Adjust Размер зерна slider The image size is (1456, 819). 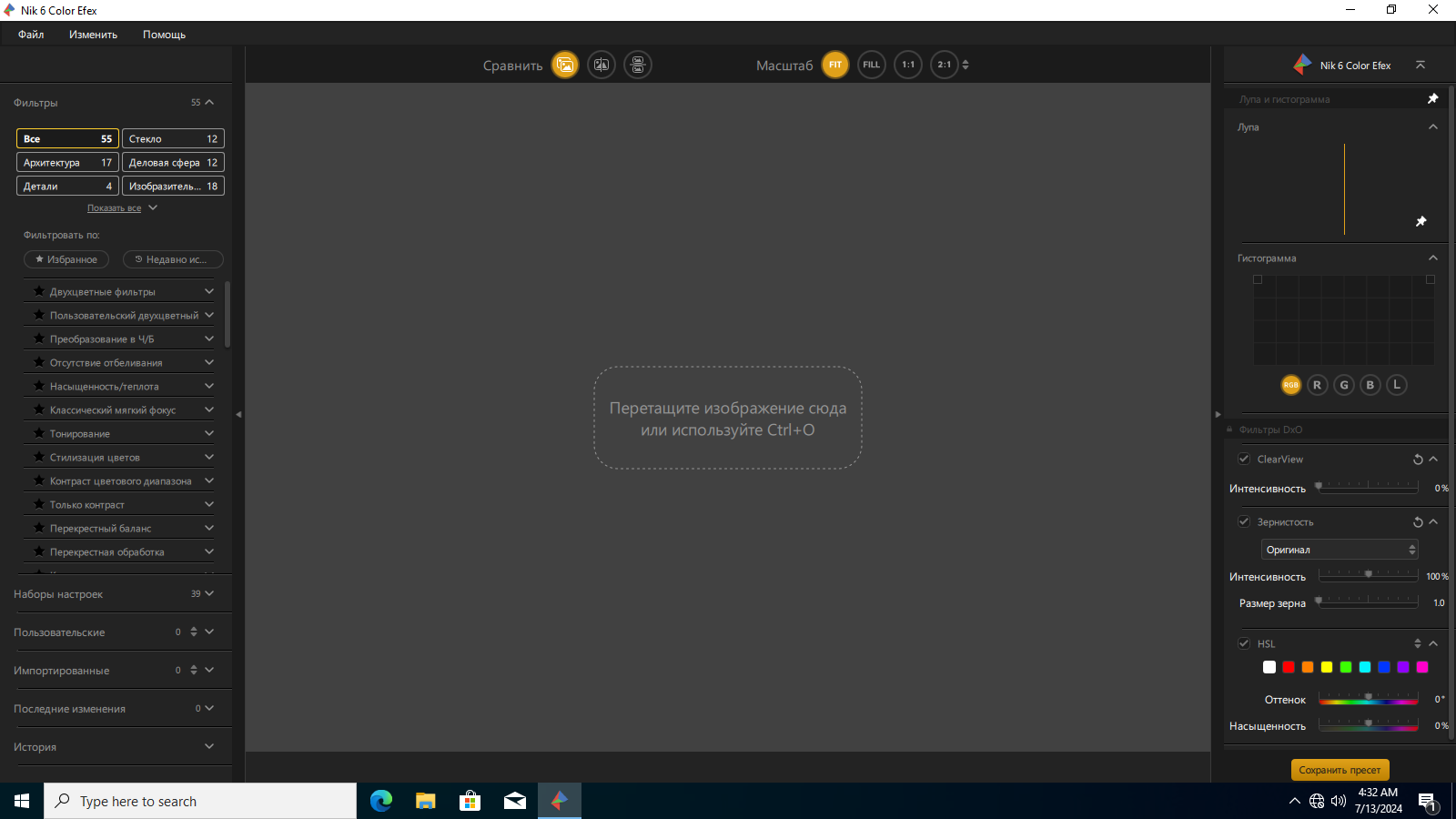(1368, 602)
